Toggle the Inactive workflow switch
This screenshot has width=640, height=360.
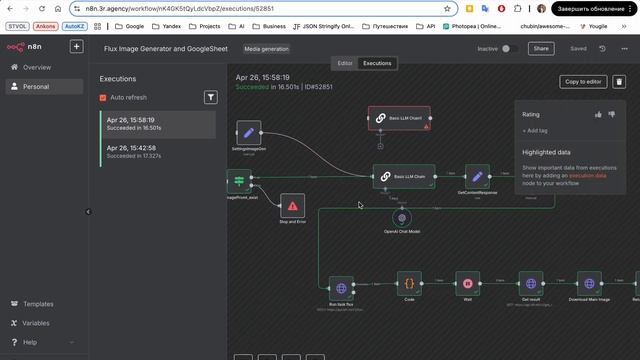pos(509,49)
